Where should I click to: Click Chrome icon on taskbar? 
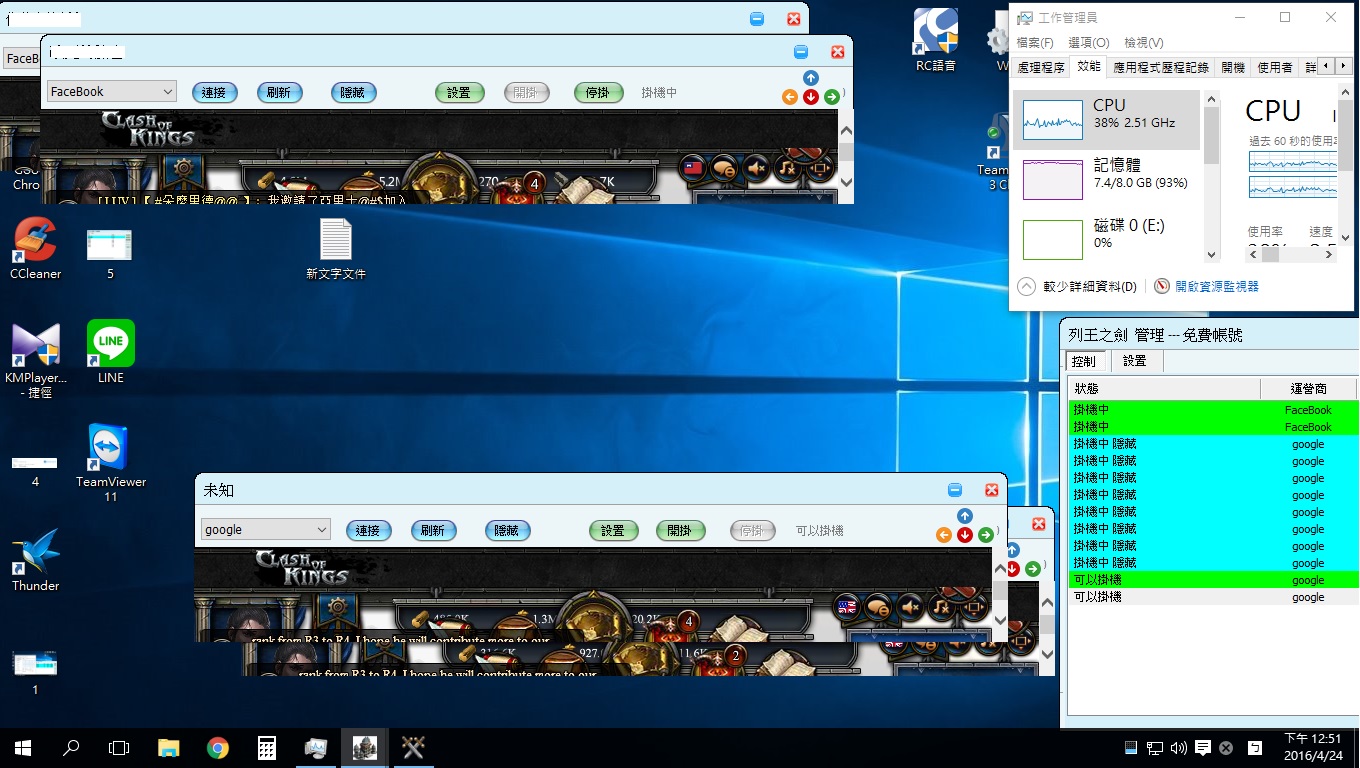[x=218, y=748]
